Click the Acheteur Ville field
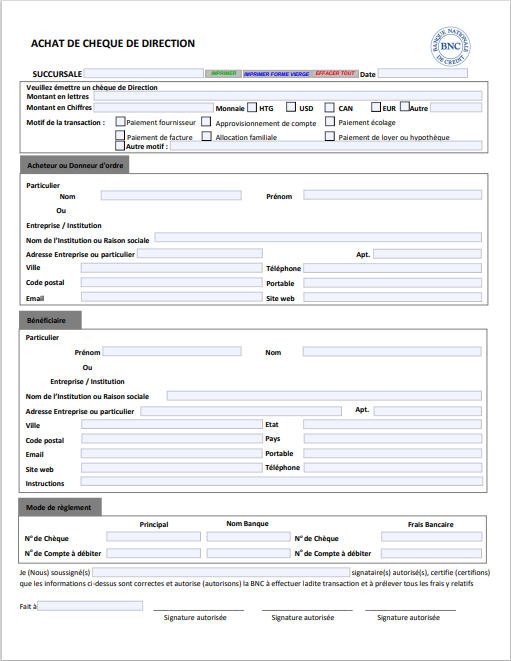The height and width of the screenshot is (661, 511). (x=172, y=268)
